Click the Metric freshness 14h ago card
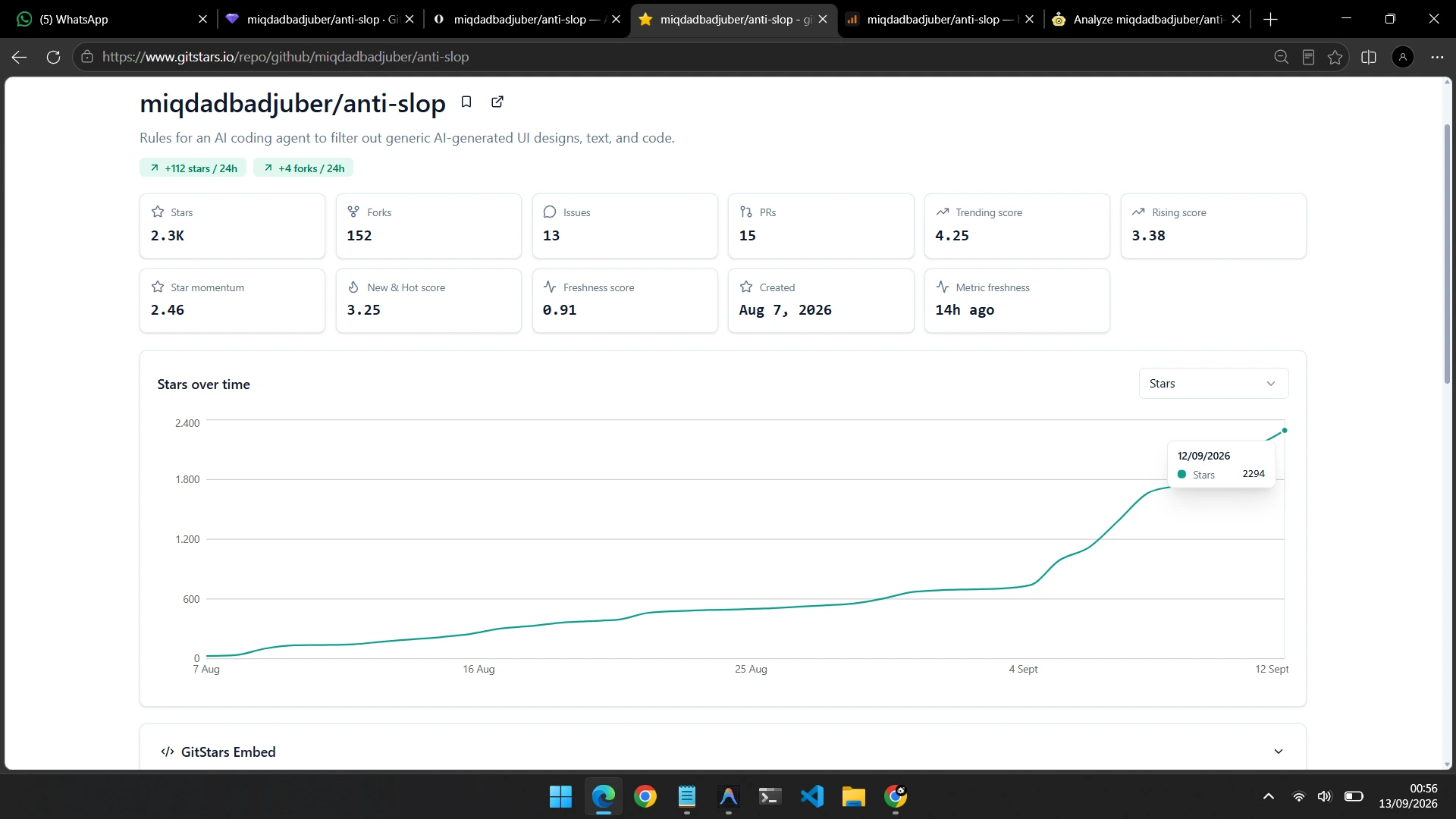Screen dimensions: 1456x819 pos(1017,301)
